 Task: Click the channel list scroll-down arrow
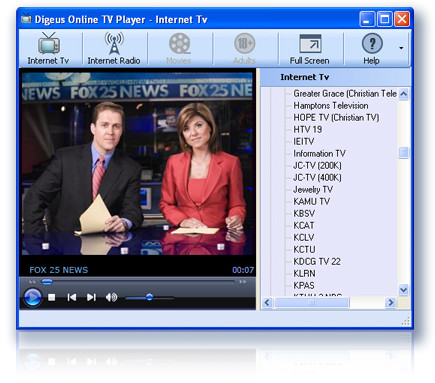[x=403, y=290]
